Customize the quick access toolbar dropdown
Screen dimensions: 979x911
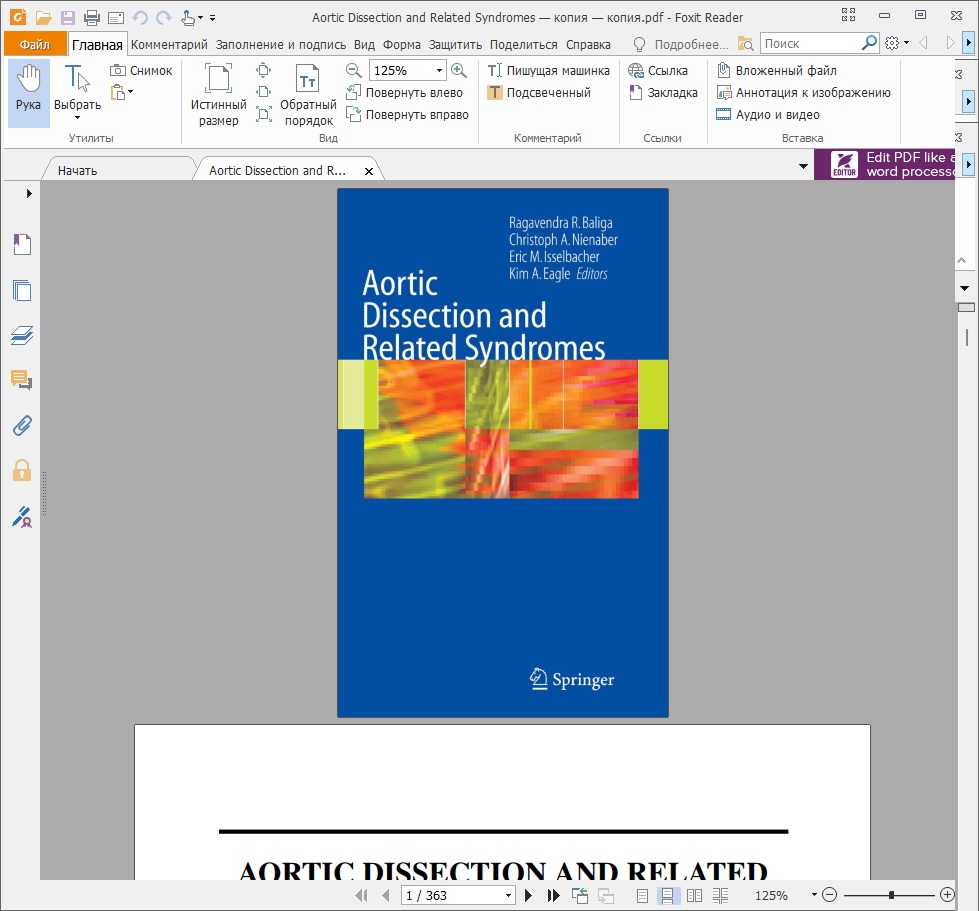212,18
